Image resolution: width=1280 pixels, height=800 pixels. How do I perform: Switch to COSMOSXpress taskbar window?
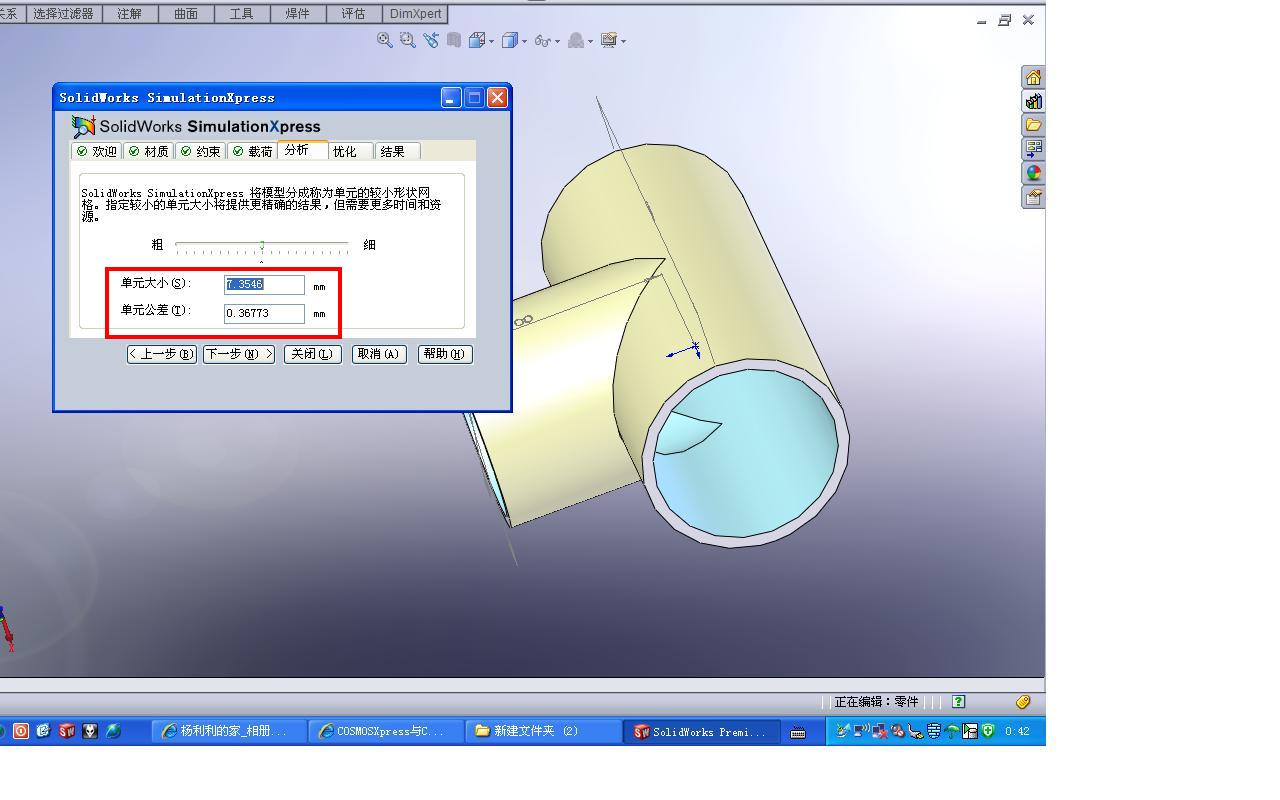pos(386,731)
